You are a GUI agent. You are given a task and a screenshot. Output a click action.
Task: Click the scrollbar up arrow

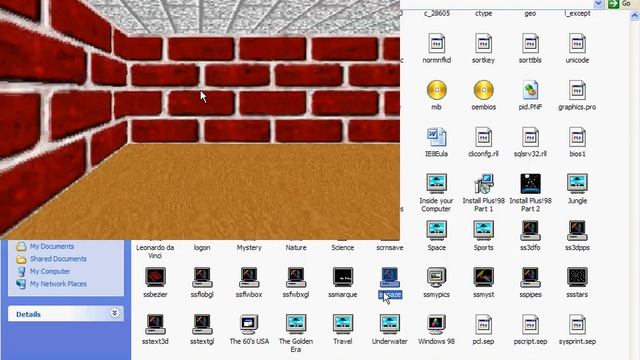click(x=635, y=16)
